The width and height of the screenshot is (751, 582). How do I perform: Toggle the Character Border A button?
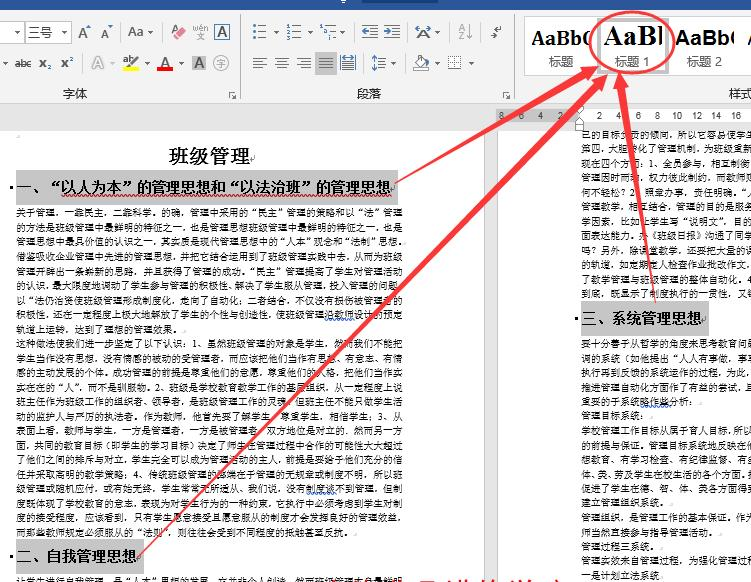222,32
